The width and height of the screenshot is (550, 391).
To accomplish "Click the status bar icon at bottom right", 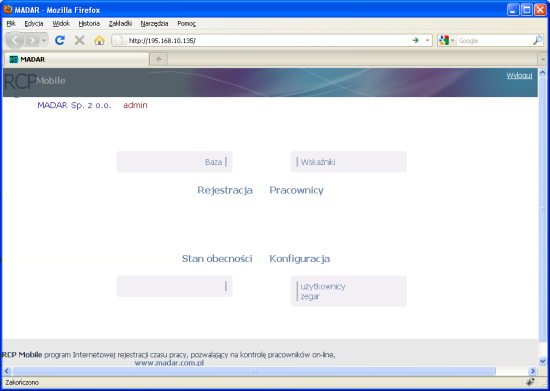I will click(530, 382).
